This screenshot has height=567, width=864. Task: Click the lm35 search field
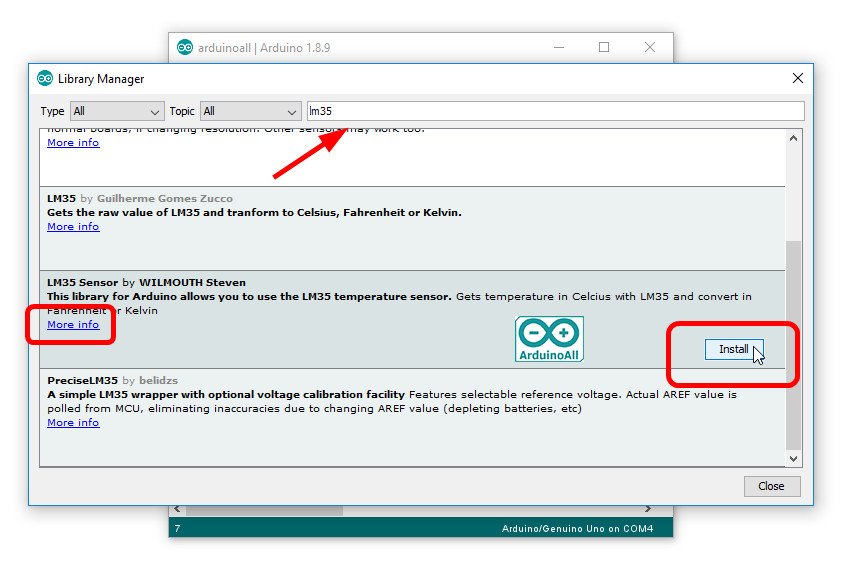pyautogui.click(x=555, y=111)
